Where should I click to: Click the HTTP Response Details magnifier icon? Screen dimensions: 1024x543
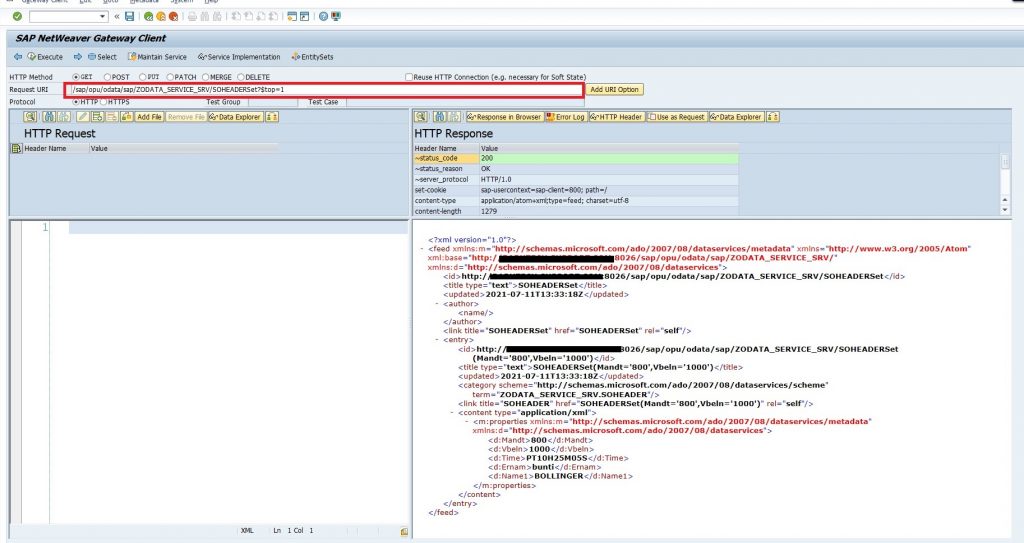(x=421, y=117)
